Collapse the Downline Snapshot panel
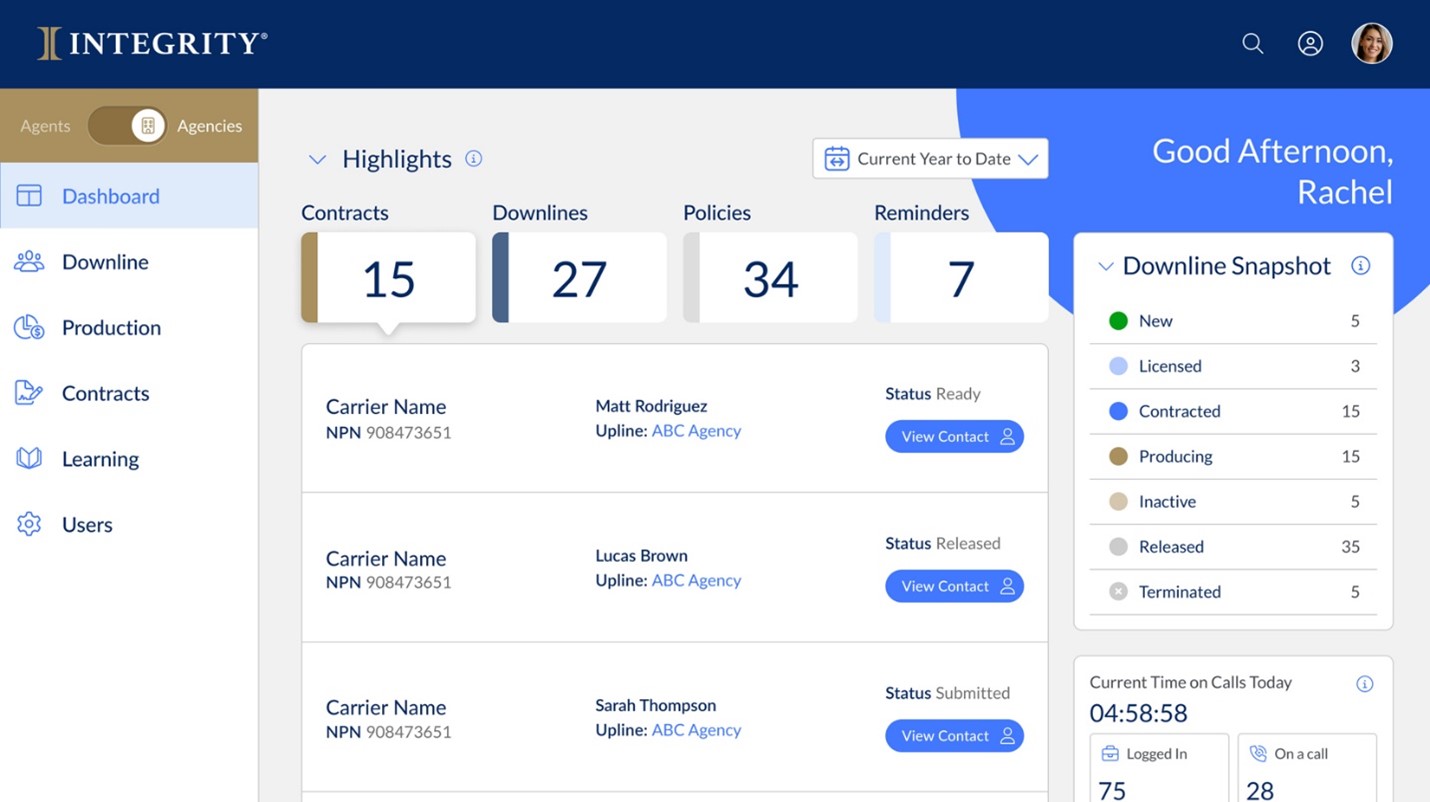Screen dimensions: 1430x802 (1106, 266)
